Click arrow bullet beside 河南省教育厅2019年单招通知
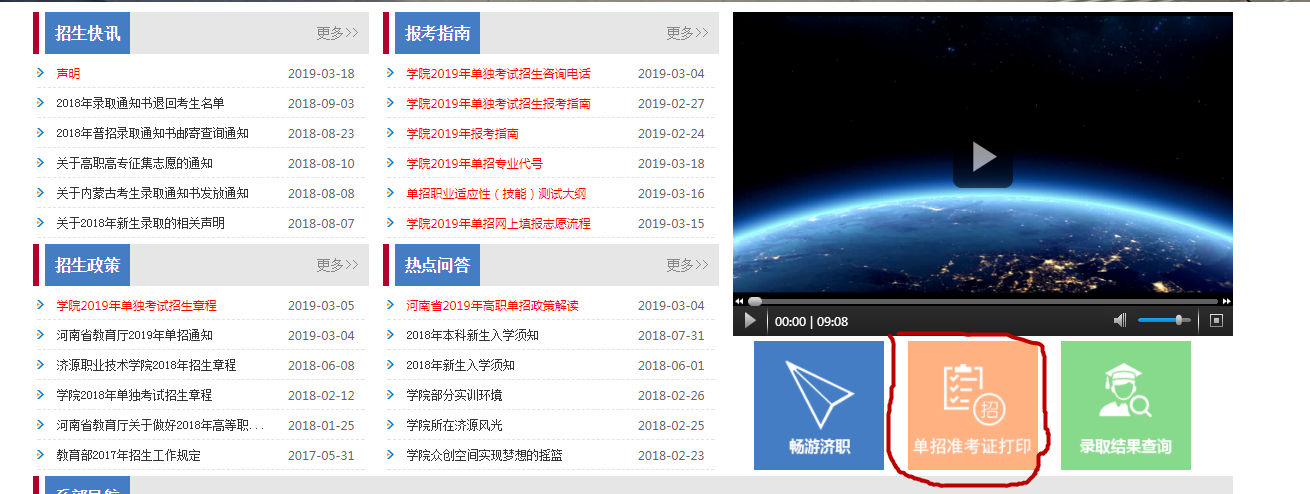The width and height of the screenshot is (1310, 494). [x=40, y=335]
